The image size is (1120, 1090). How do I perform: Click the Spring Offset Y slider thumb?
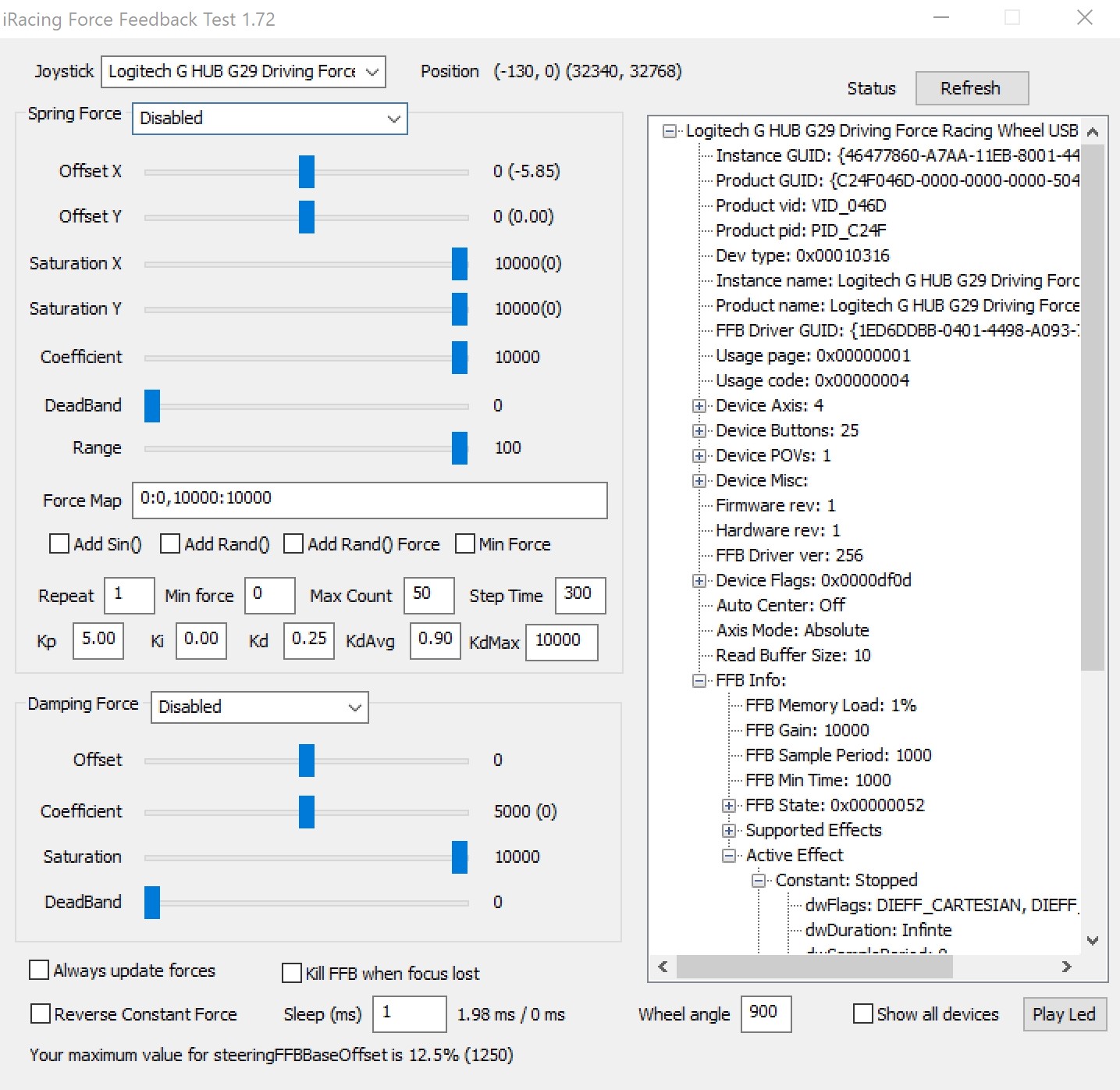pyautogui.click(x=307, y=217)
